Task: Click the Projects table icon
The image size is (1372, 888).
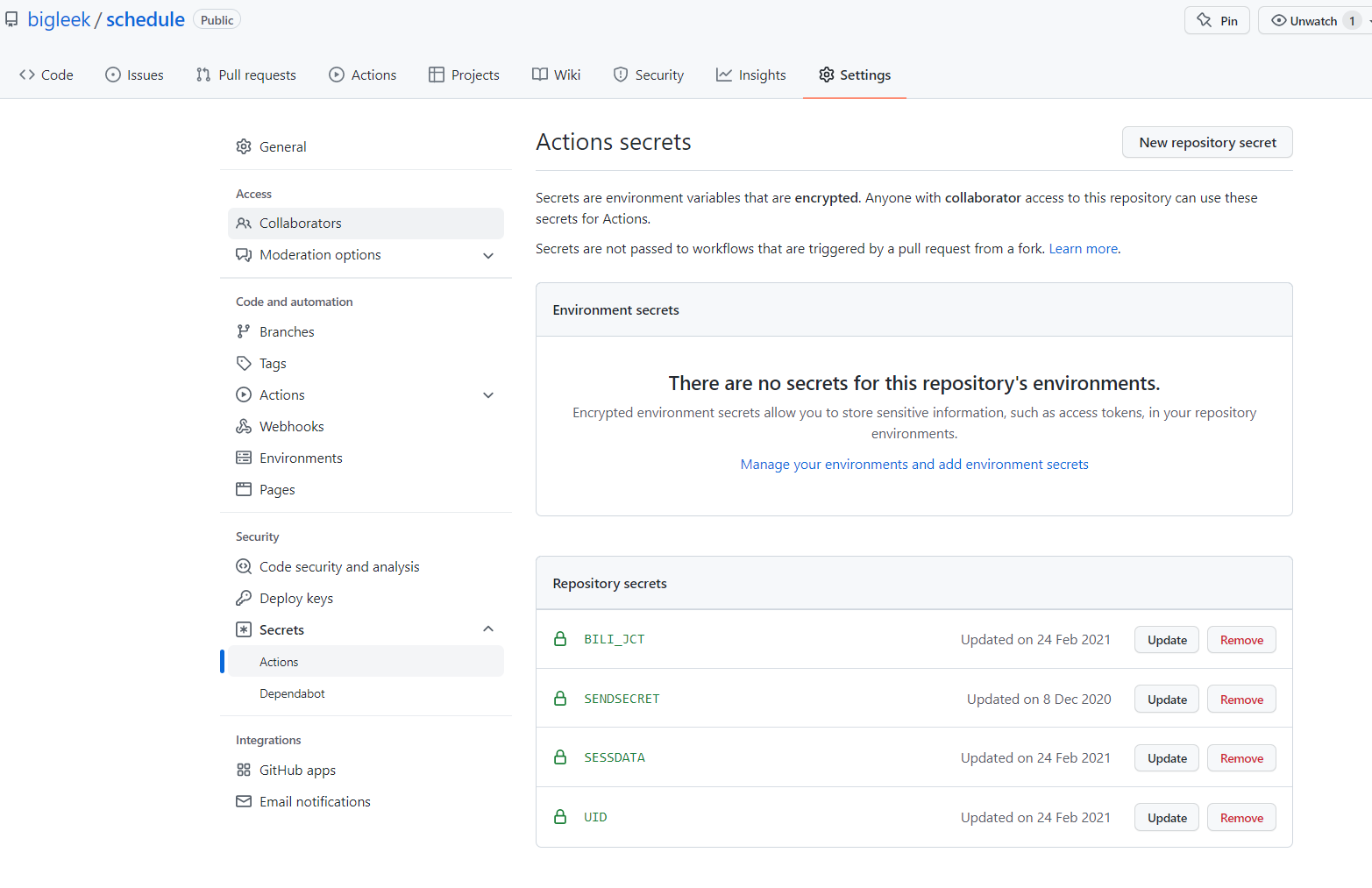Action: point(437,75)
